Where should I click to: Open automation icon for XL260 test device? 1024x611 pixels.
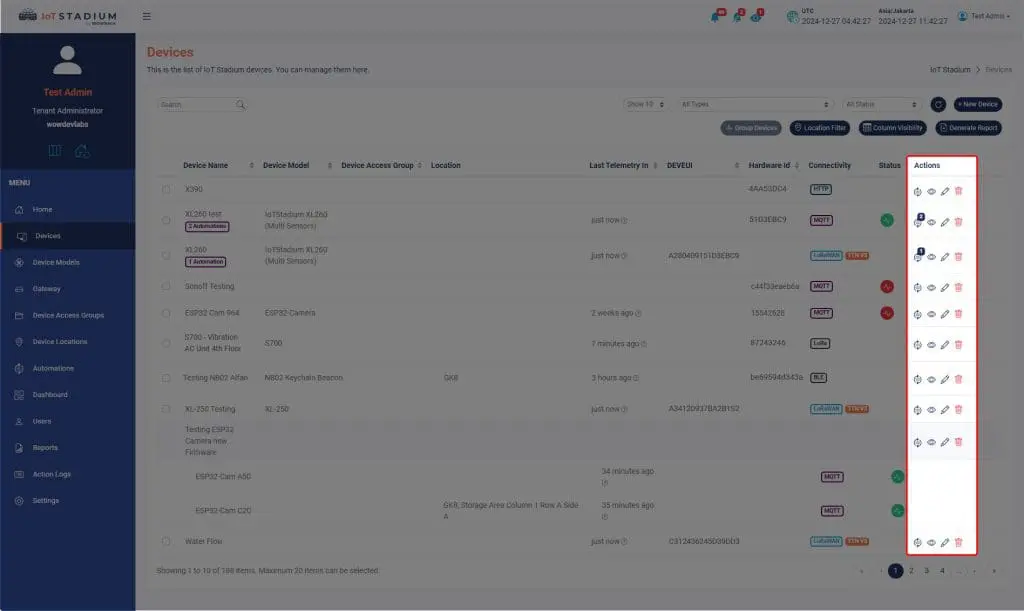tap(918, 223)
